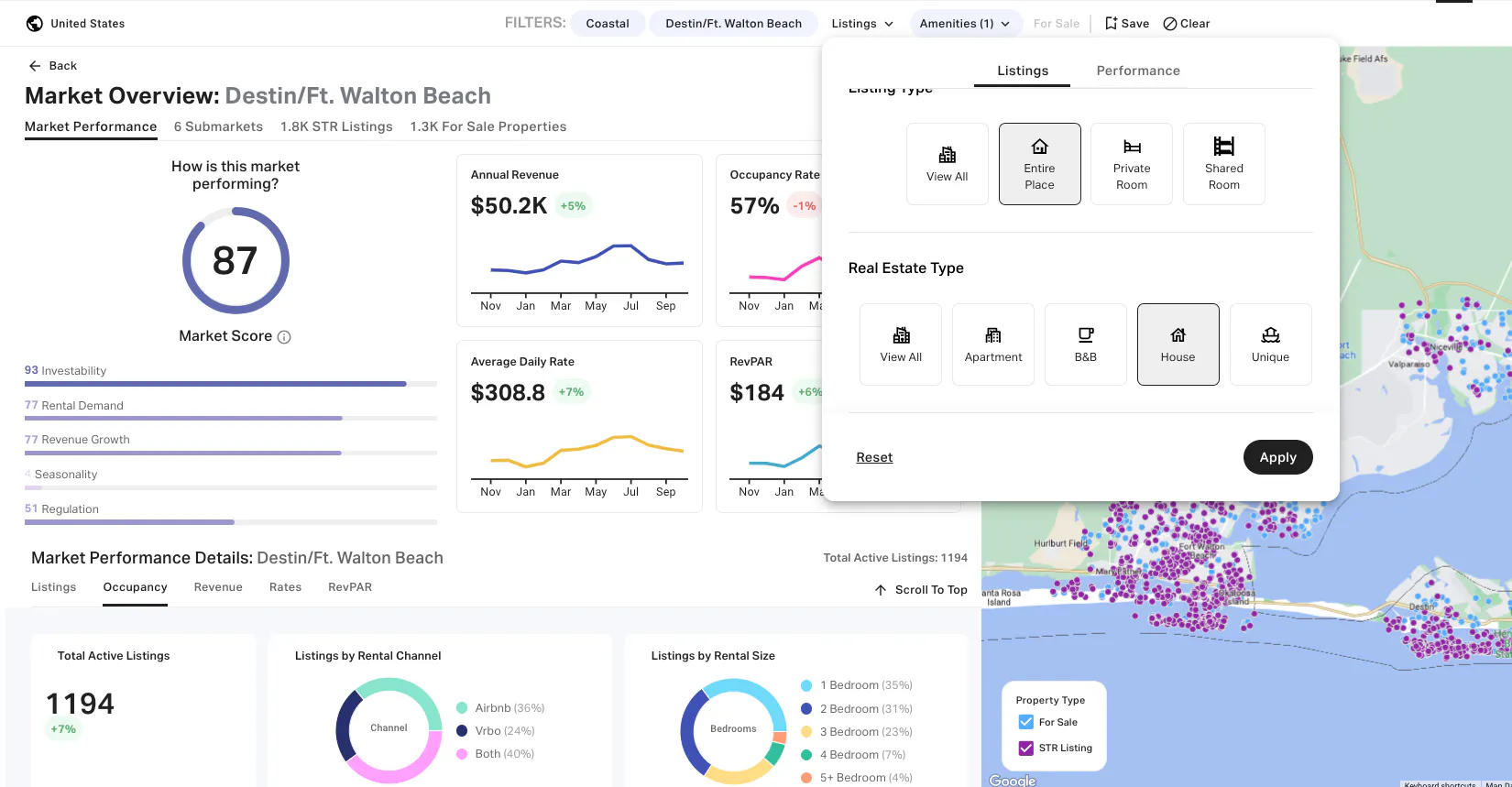Select View All listing type
The width and height of the screenshot is (1512, 787).
pyautogui.click(x=948, y=164)
